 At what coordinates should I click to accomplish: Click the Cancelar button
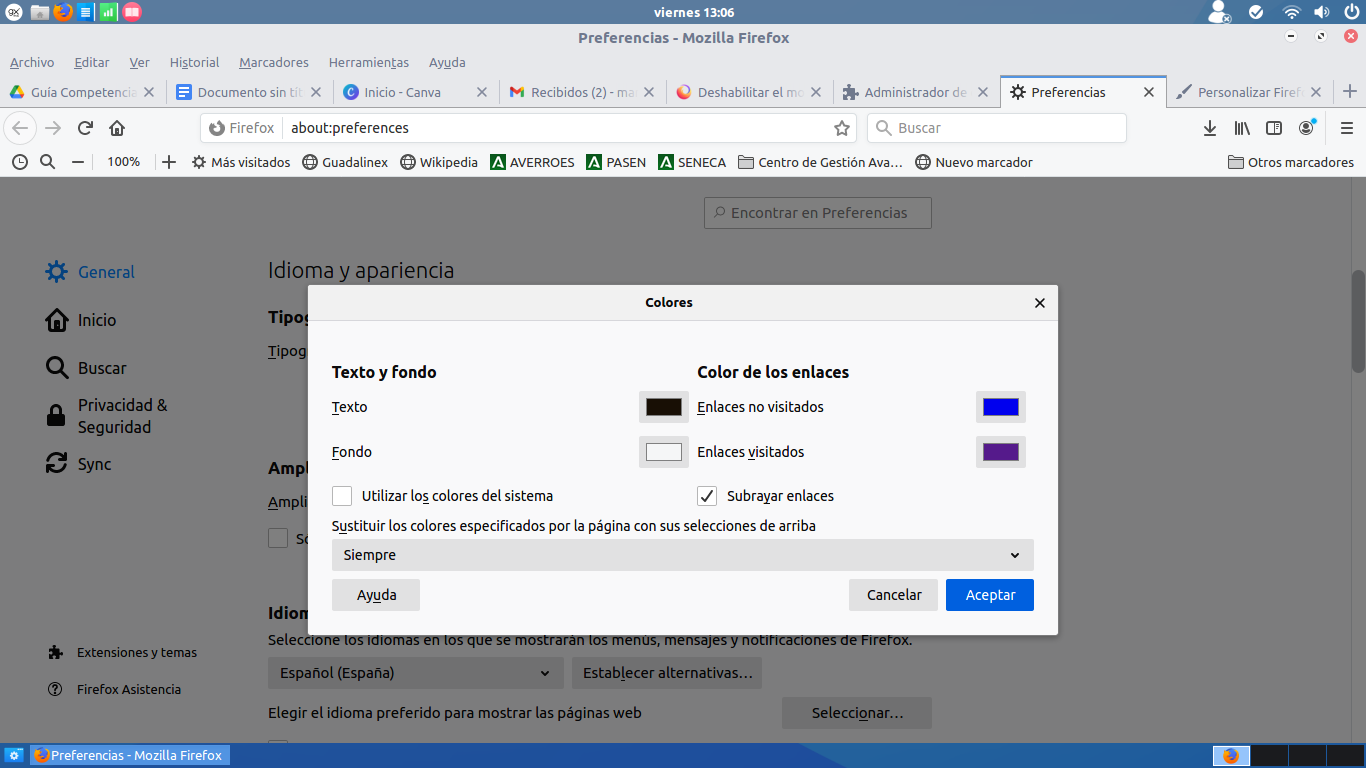[893, 595]
